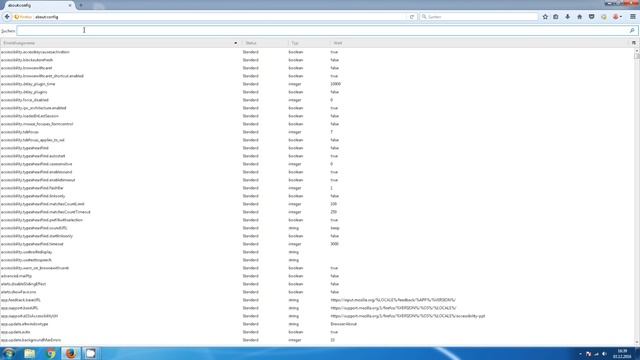Click the magnifier icon in about:config search field
Image resolution: width=640 pixels, height=360 pixels.
tap(632, 31)
